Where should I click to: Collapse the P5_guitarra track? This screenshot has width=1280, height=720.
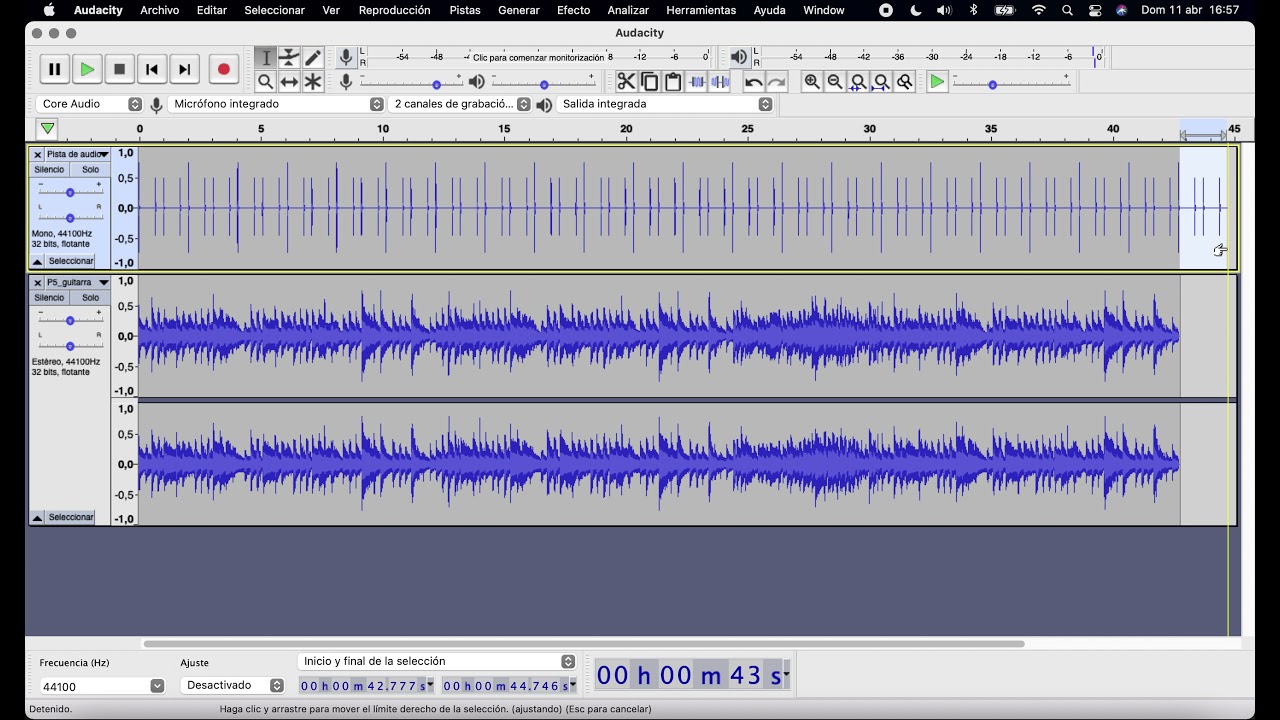37,518
